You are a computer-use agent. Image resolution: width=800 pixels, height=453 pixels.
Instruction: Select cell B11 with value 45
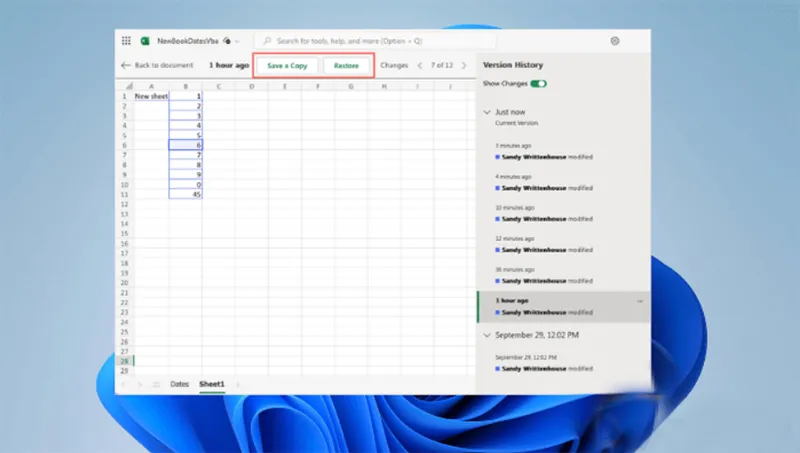tap(186, 194)
